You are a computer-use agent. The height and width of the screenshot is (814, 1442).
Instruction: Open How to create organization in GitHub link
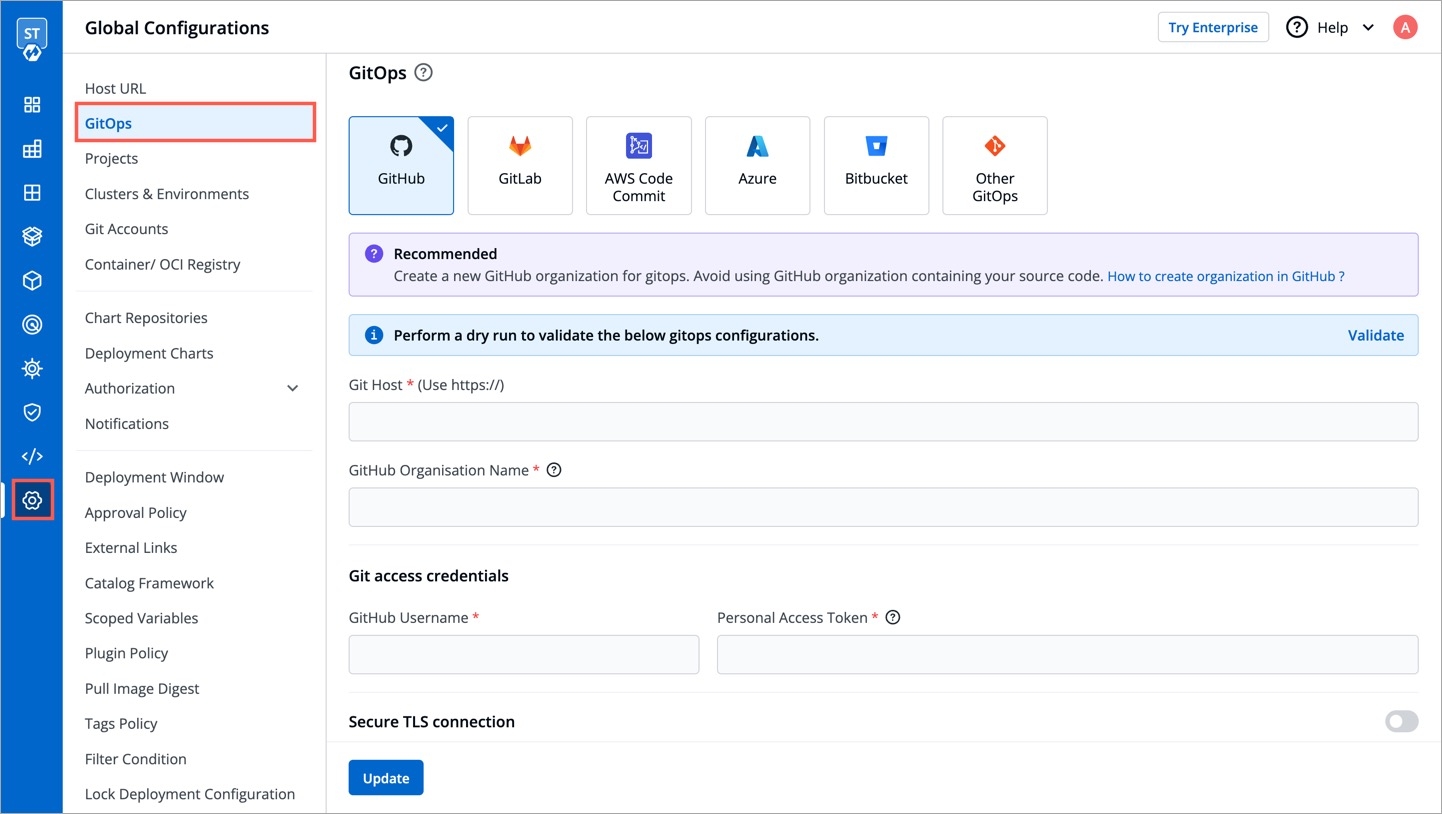(1225, 276)
